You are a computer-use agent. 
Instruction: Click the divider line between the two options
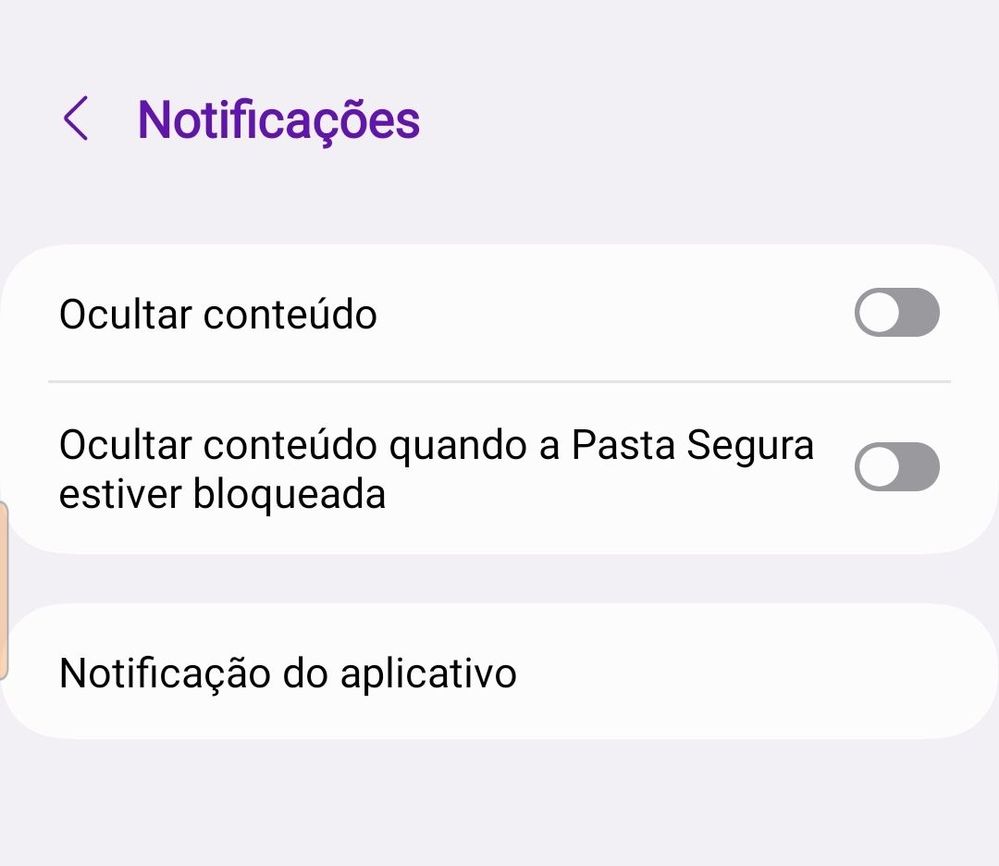point(500,382)
